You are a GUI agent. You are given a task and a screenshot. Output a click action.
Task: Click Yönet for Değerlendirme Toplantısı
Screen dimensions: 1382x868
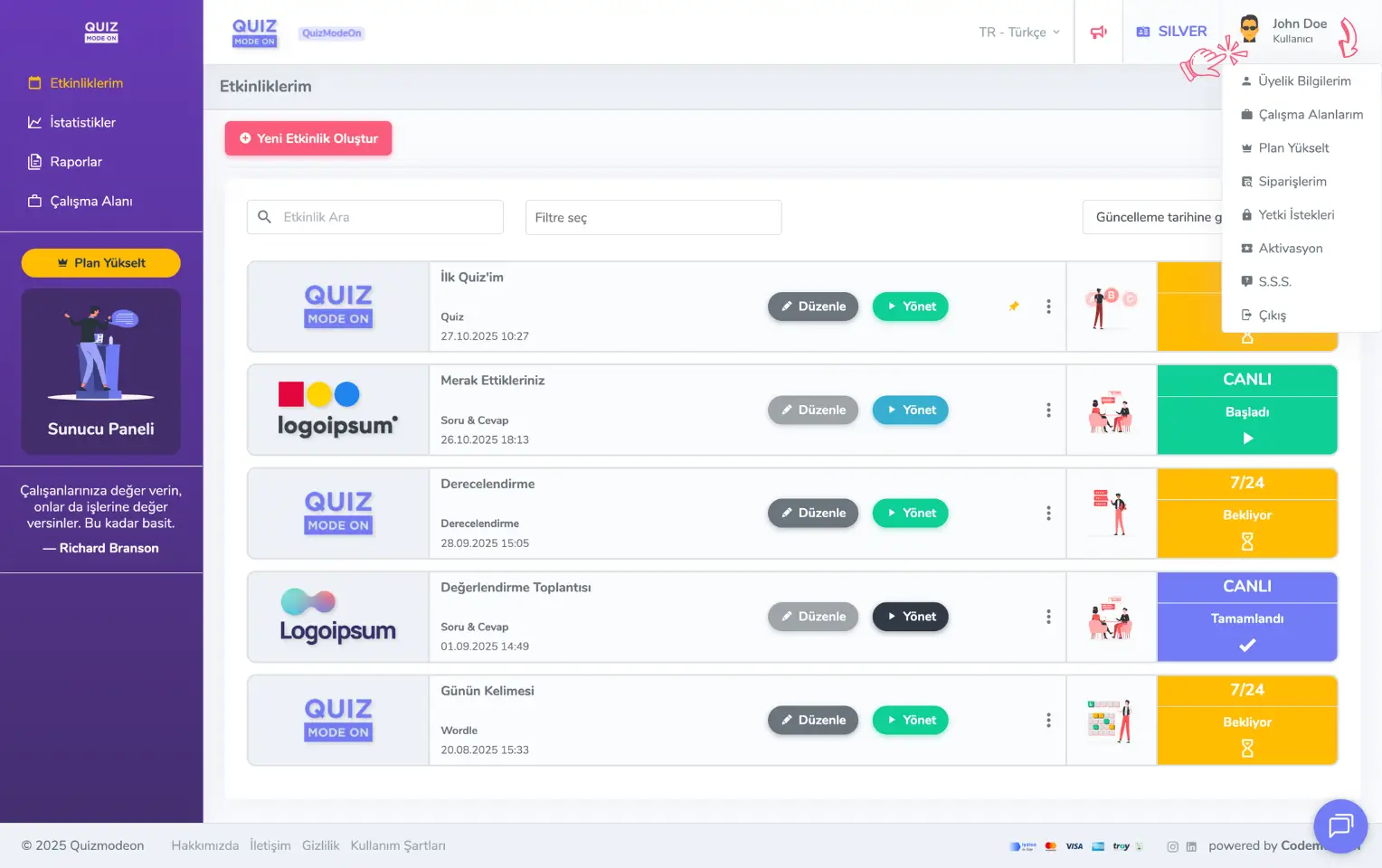tap(910, 617)
